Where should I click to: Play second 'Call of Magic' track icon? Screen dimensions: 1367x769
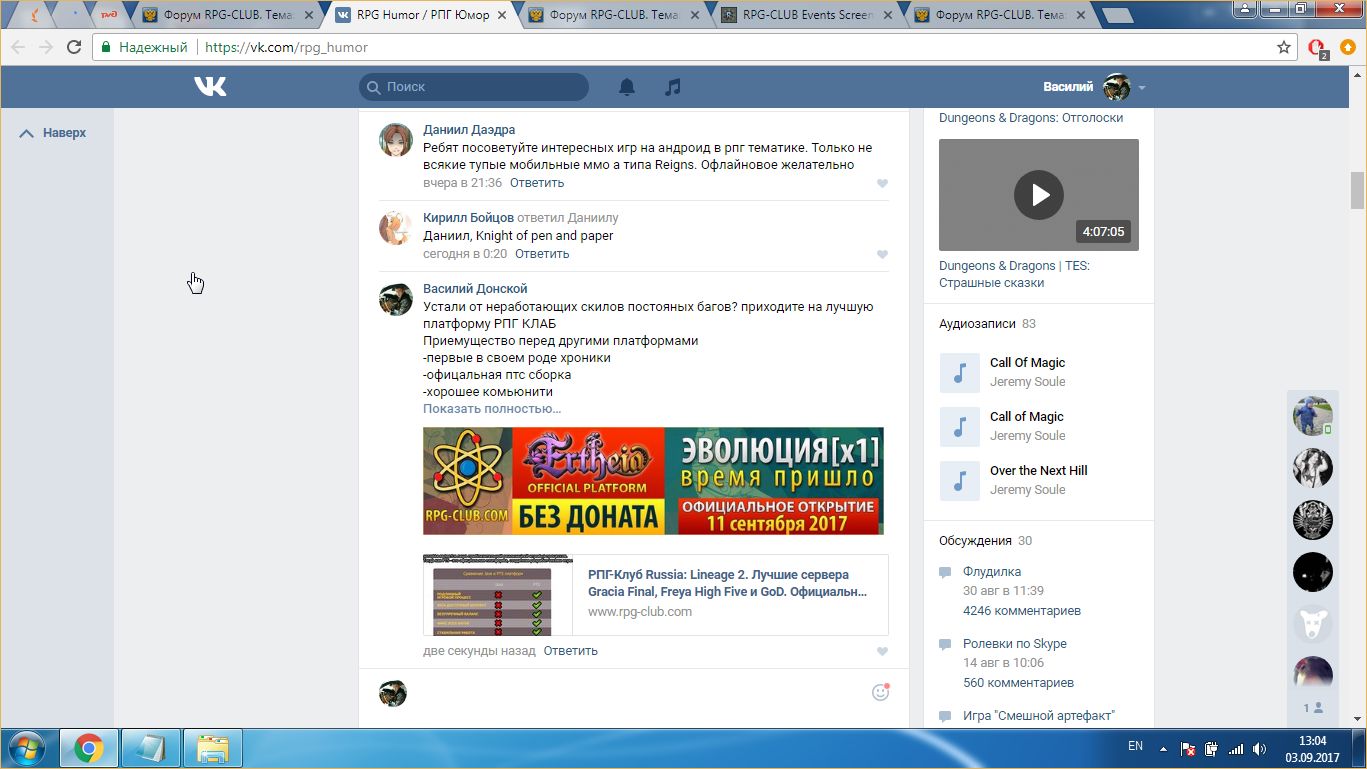click(960, 427)
